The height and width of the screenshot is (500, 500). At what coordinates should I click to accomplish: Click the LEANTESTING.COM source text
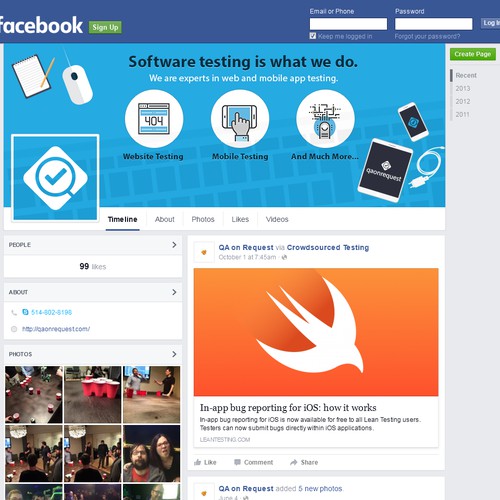tap(225, 440)
